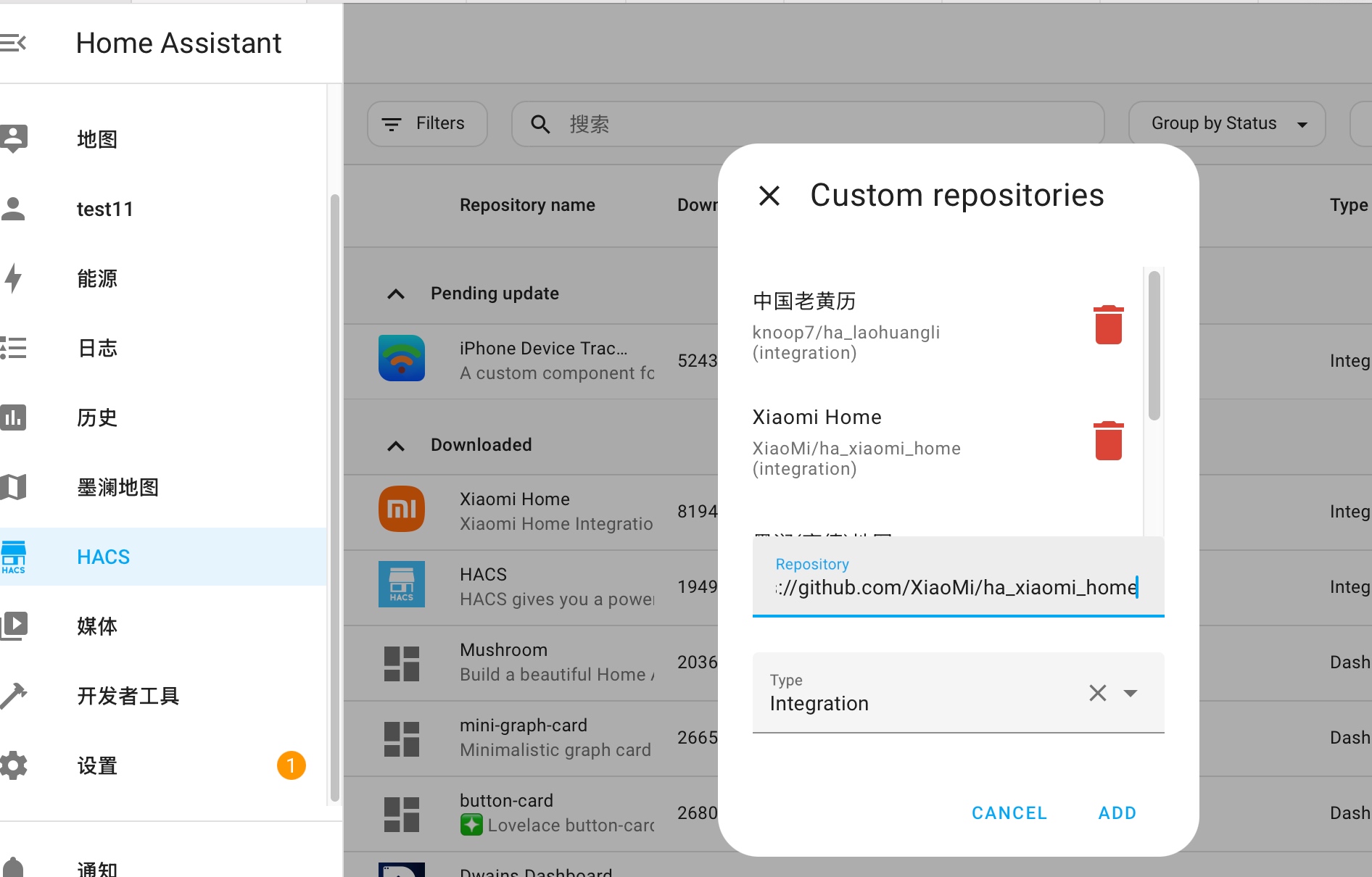Select the button-card repository name
1372x877 pixels.
click(506, 801)
